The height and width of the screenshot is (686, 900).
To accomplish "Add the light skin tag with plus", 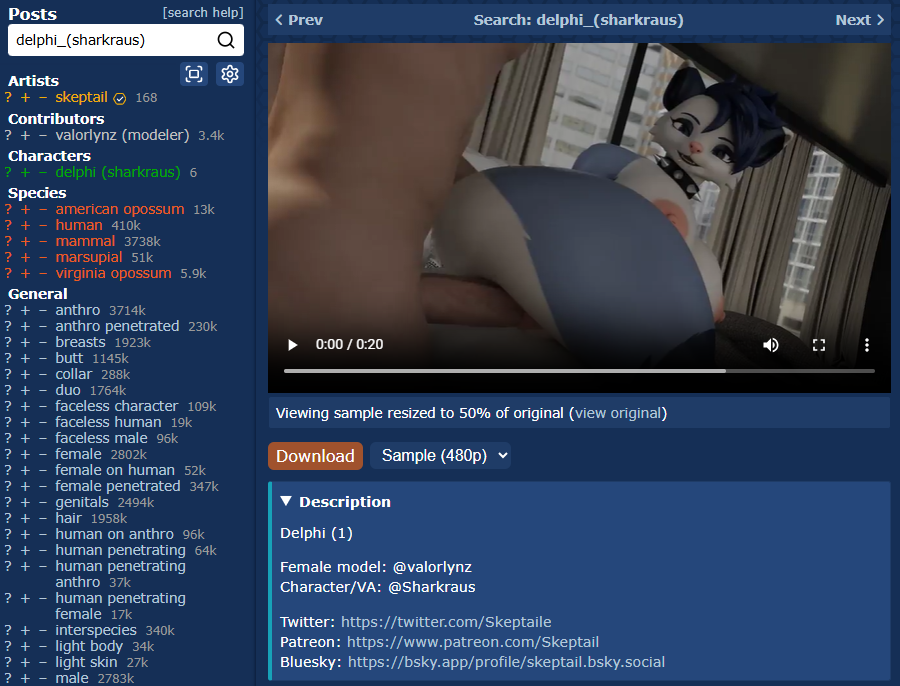I will (x=25, y=662).
